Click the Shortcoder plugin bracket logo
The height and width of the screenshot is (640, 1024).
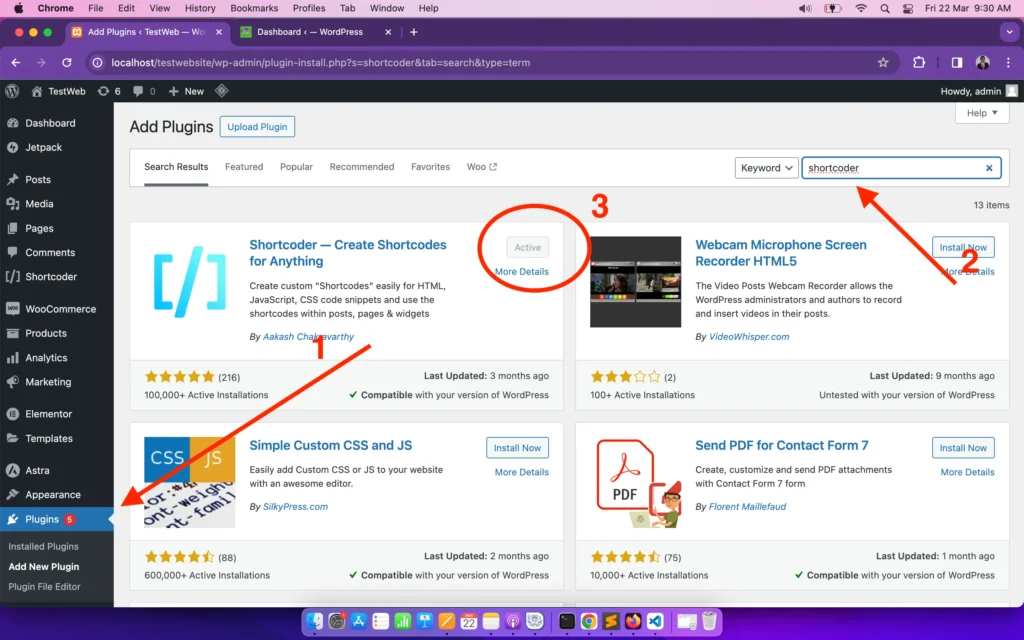click(x=189, y=282)
